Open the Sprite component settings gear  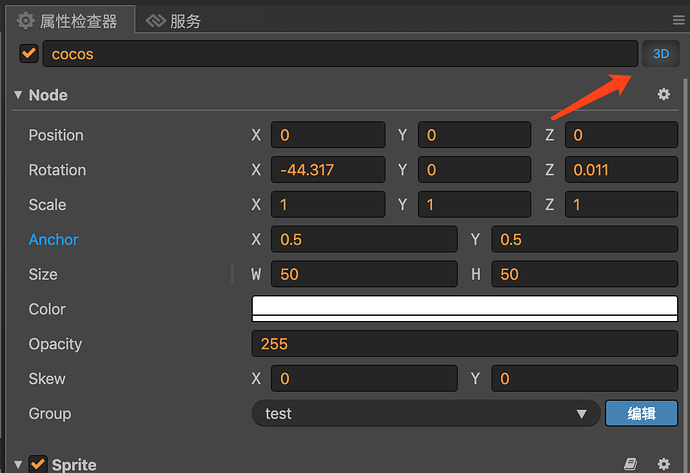(x=663, y=464)
